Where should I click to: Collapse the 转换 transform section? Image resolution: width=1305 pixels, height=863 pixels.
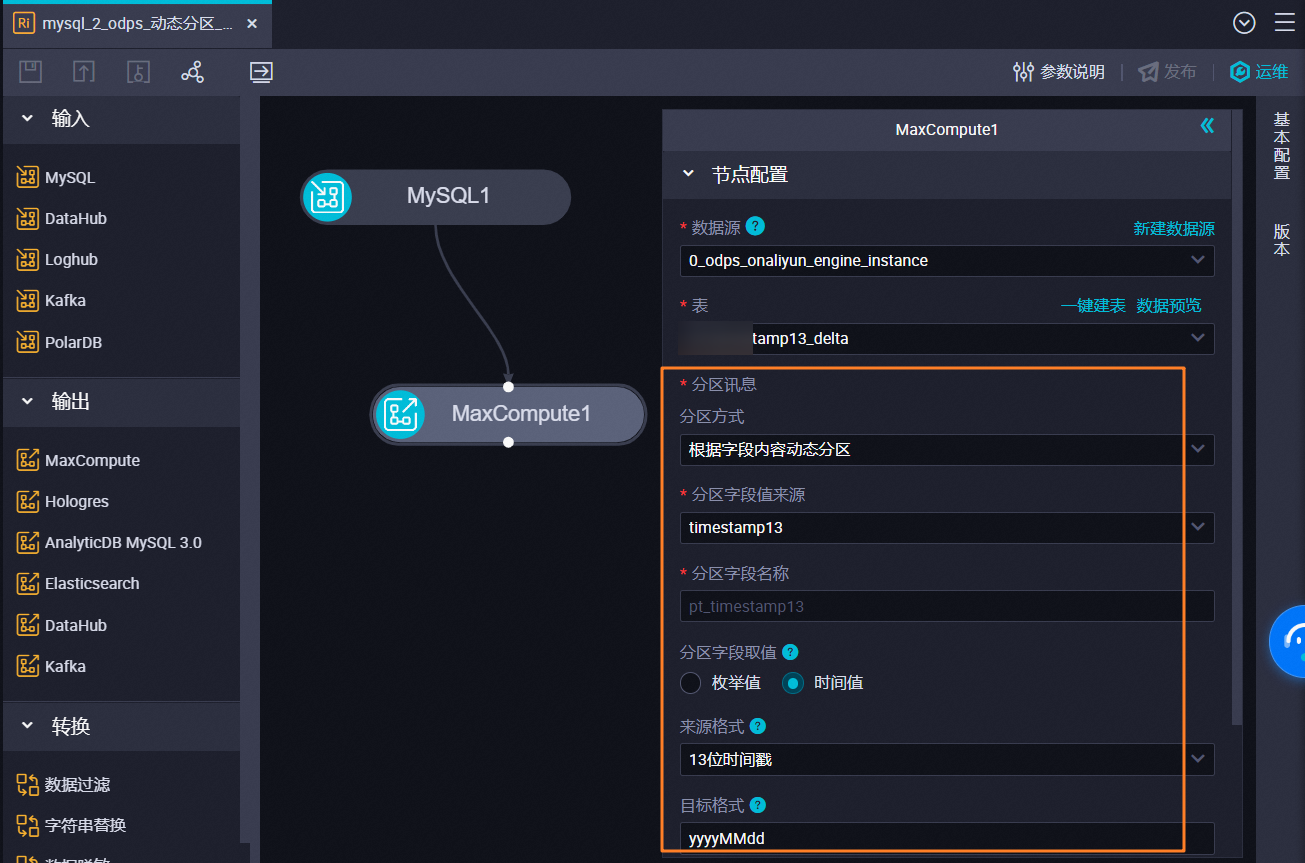click(27, 725)
